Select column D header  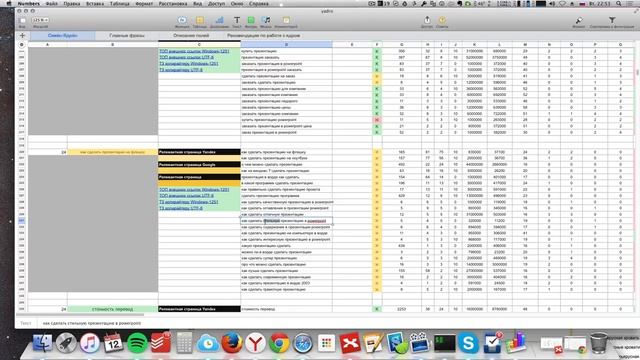pyautogui.click(x=286, y=44)
